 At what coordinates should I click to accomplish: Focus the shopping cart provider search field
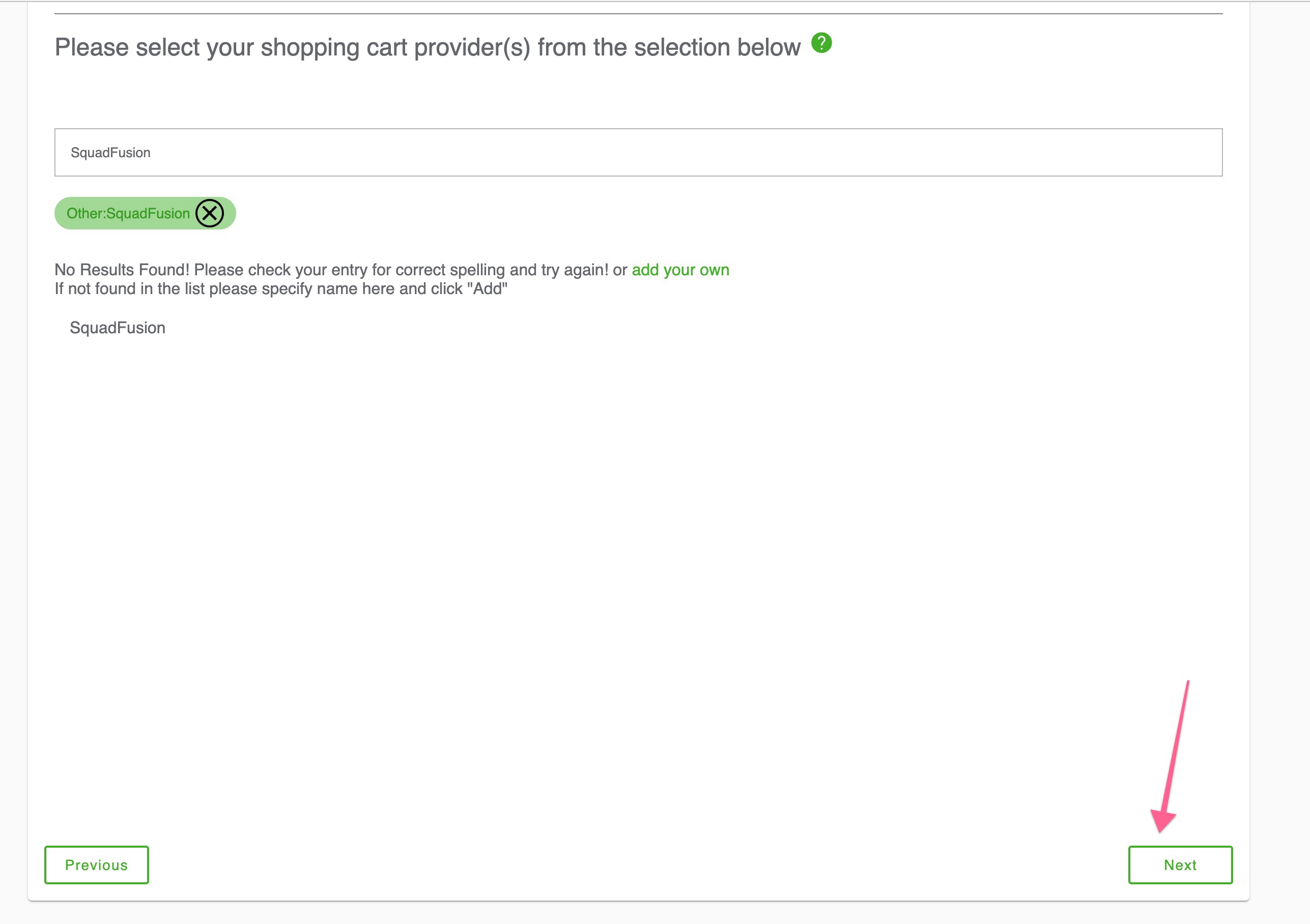638,152
